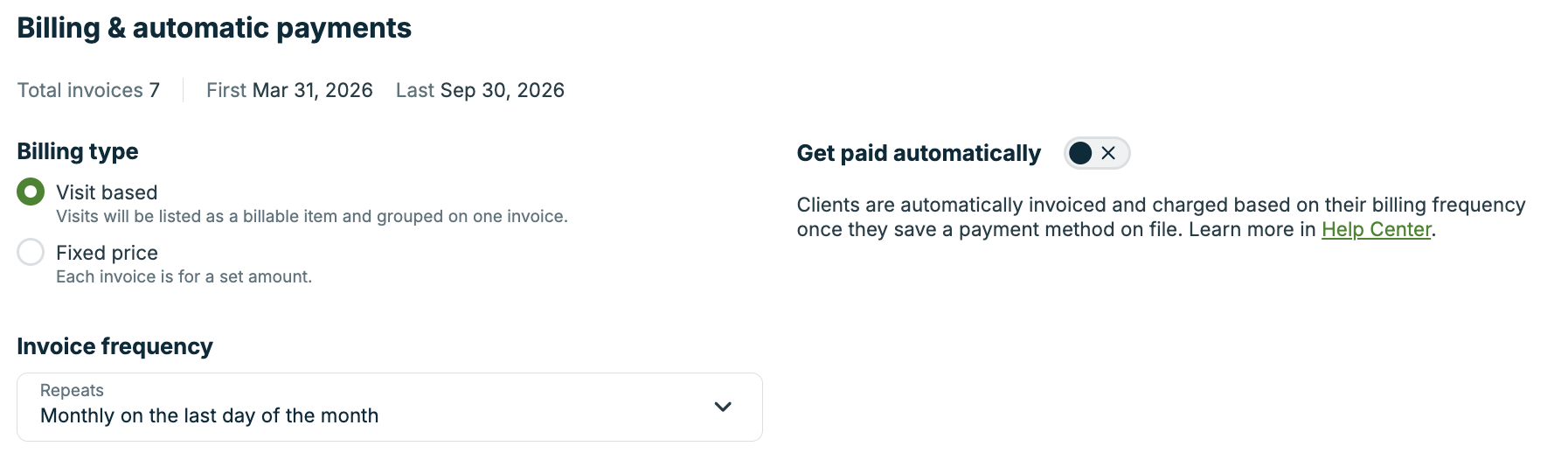Image resolution: width=1568 pixels, height=474 pixels.
Task: Click the 'Billing type' section heading
Action: 78,151
